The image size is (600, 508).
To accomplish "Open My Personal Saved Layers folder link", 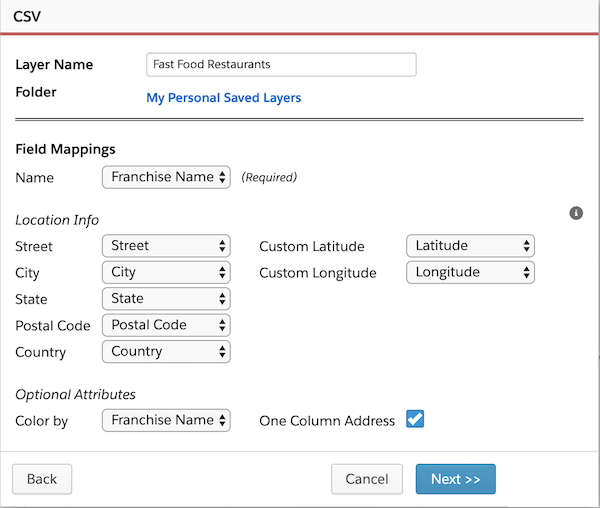I will 224,98.
